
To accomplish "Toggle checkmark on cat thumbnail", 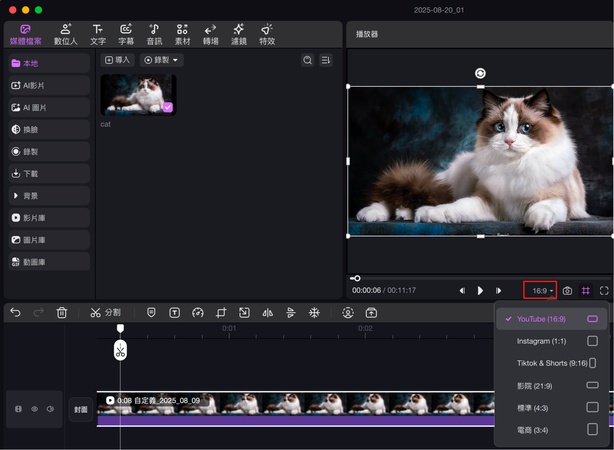I will coord(168,107).
